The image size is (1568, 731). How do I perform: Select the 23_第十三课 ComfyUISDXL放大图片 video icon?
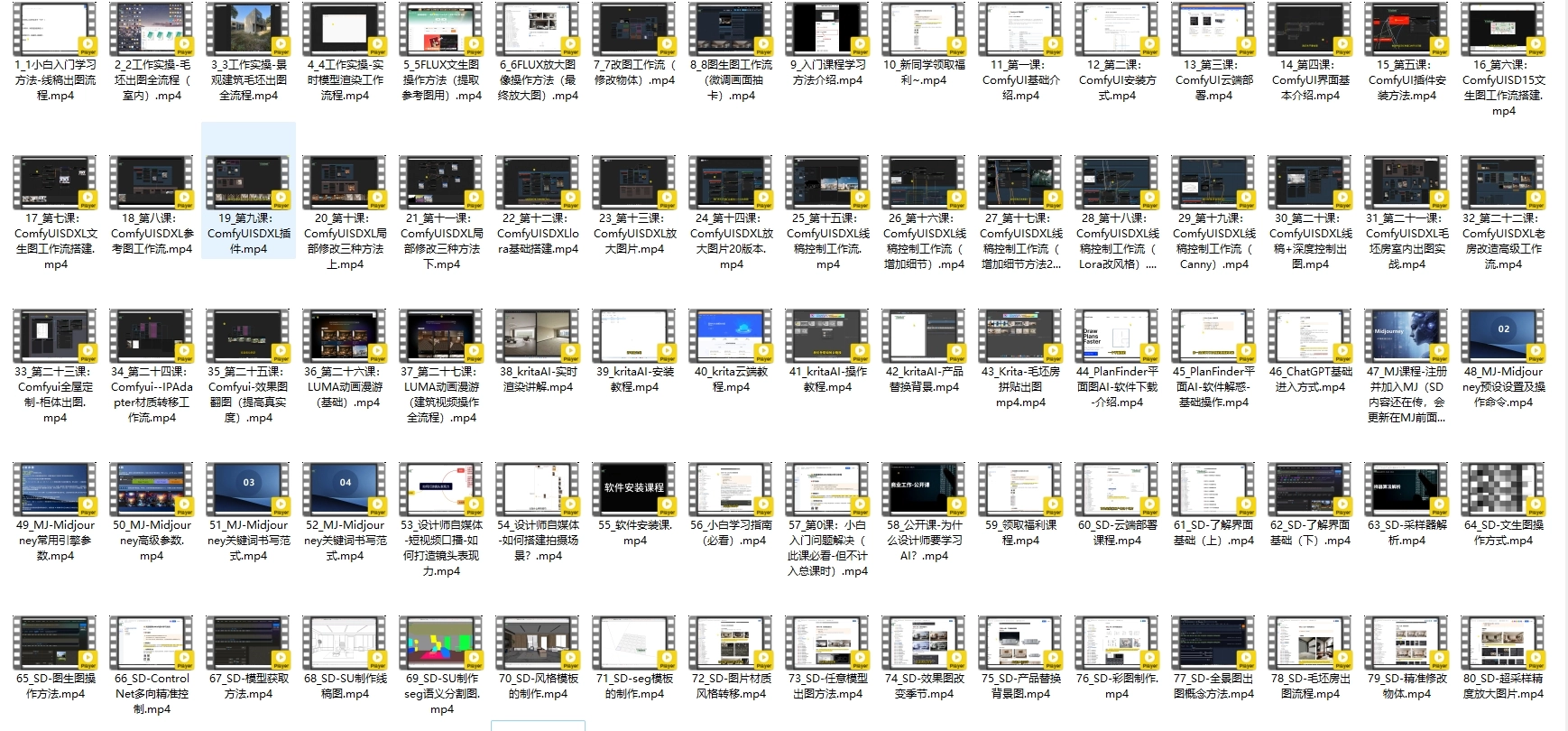(x=634, y=183)
